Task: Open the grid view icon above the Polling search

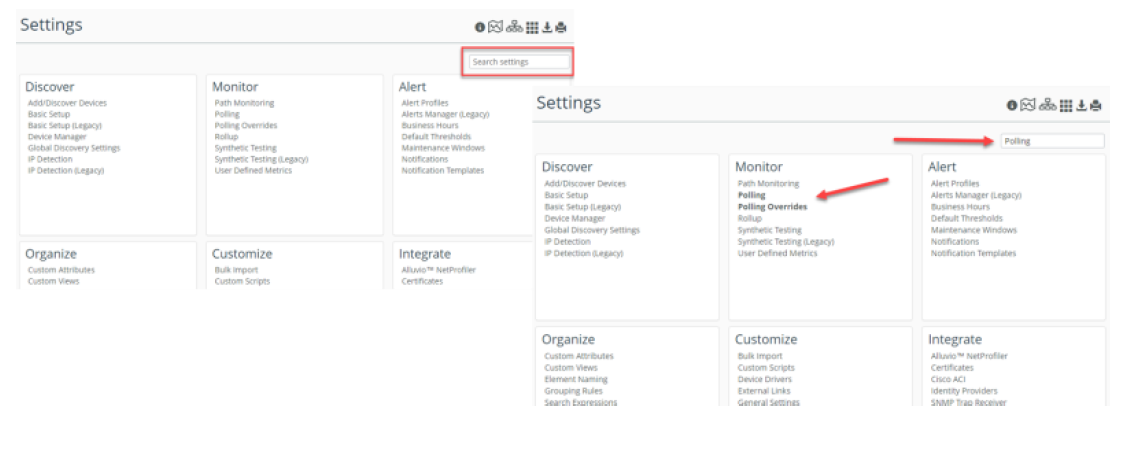Action: tap(1066, 105)
